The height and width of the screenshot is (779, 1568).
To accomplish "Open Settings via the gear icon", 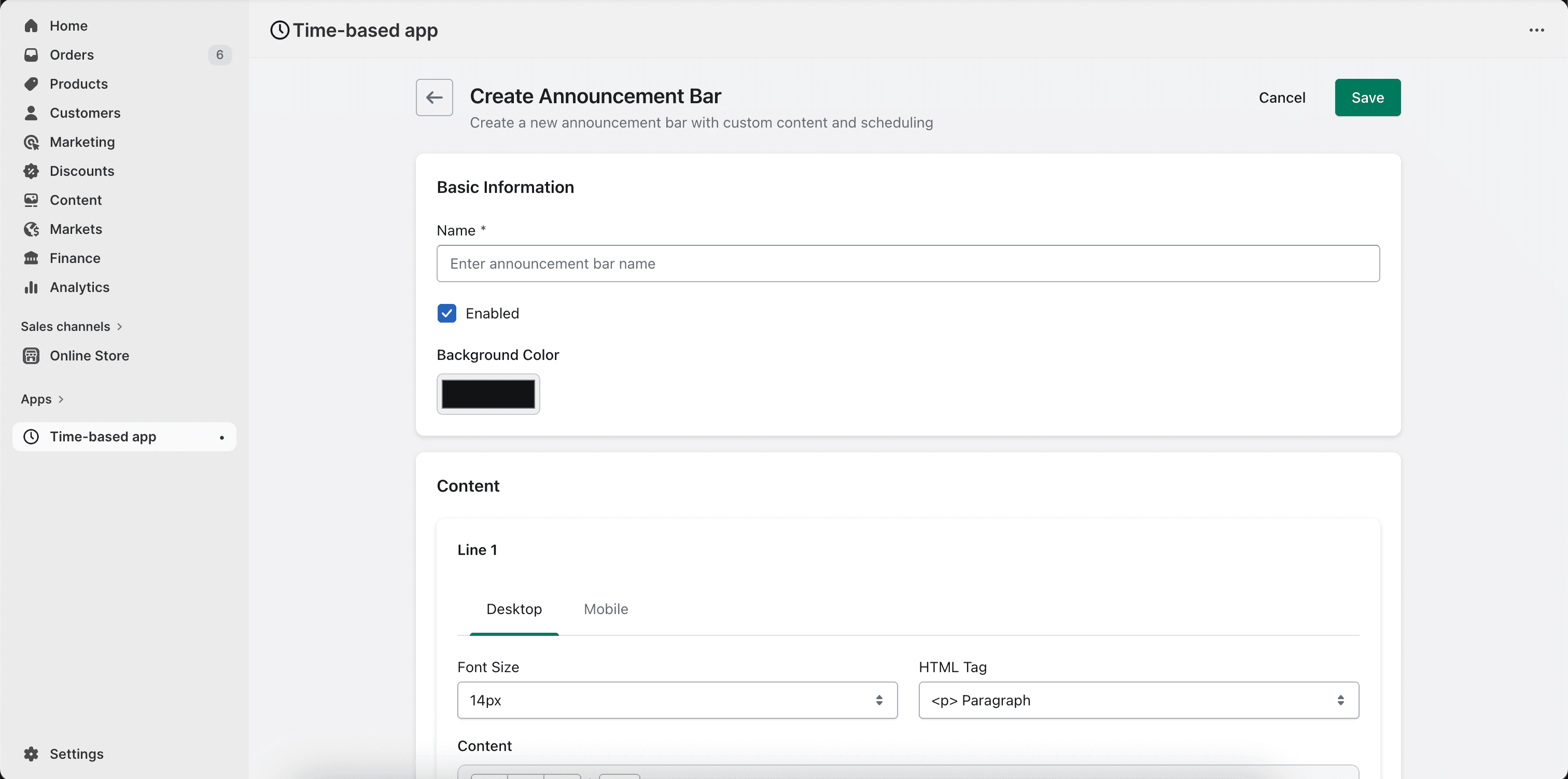I will [31, 754].
